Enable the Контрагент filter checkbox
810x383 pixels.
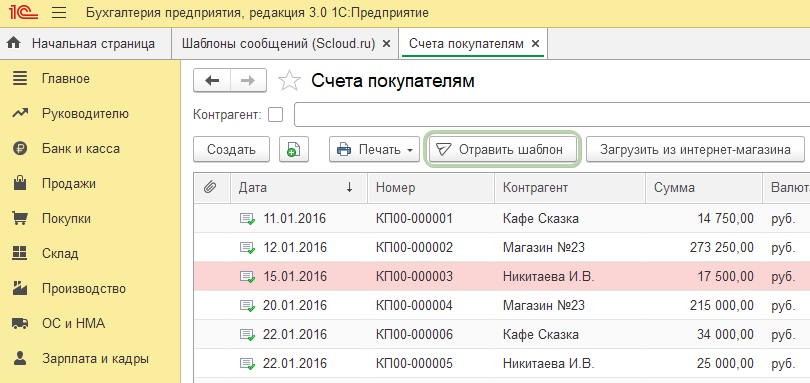pyautogui.click(x=276, y=114)
